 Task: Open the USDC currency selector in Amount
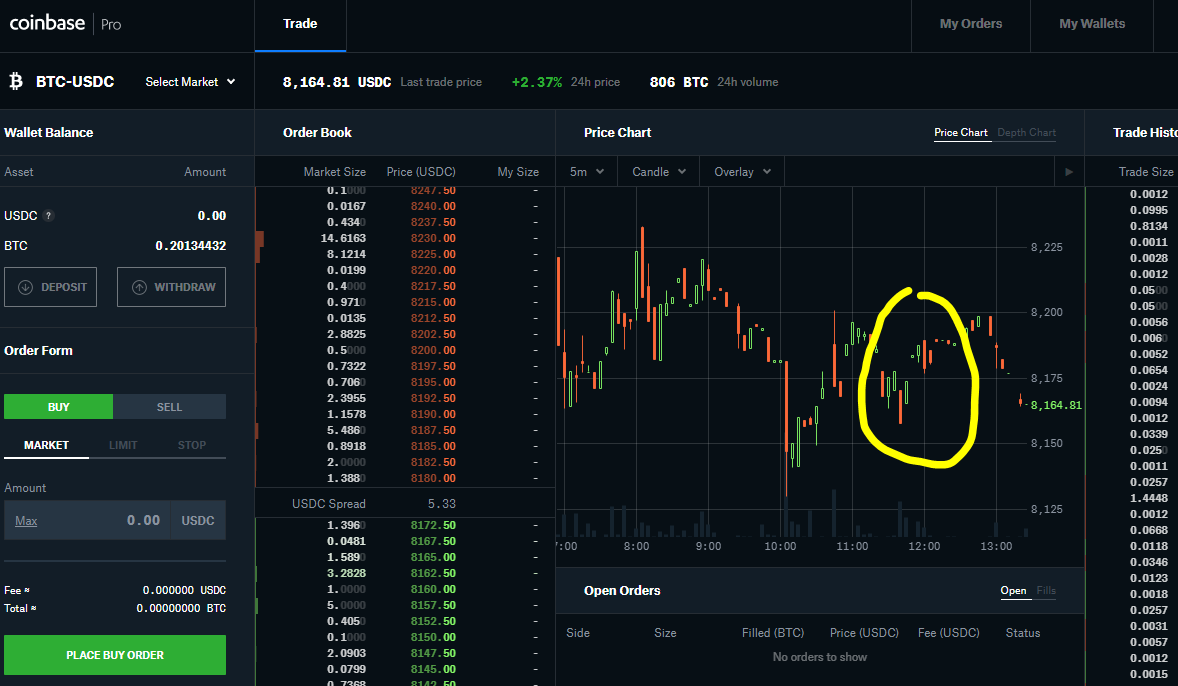(198, 521)
